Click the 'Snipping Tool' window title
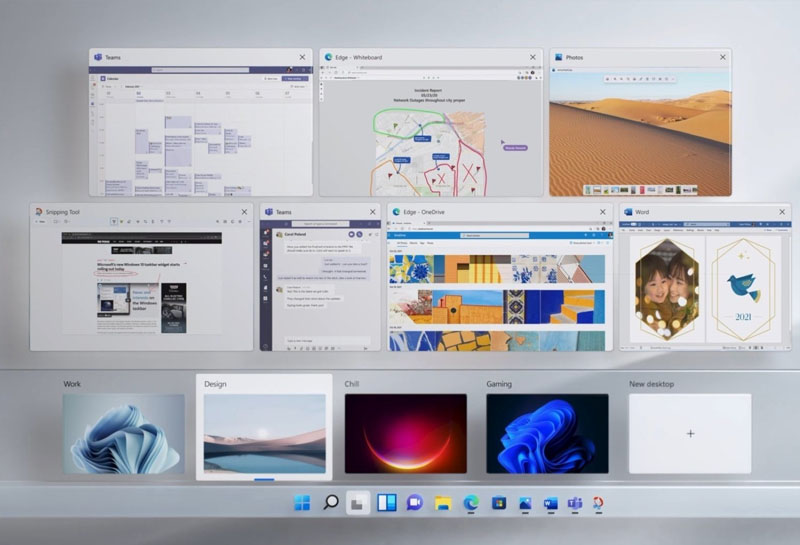 click(x=63, y=212)
